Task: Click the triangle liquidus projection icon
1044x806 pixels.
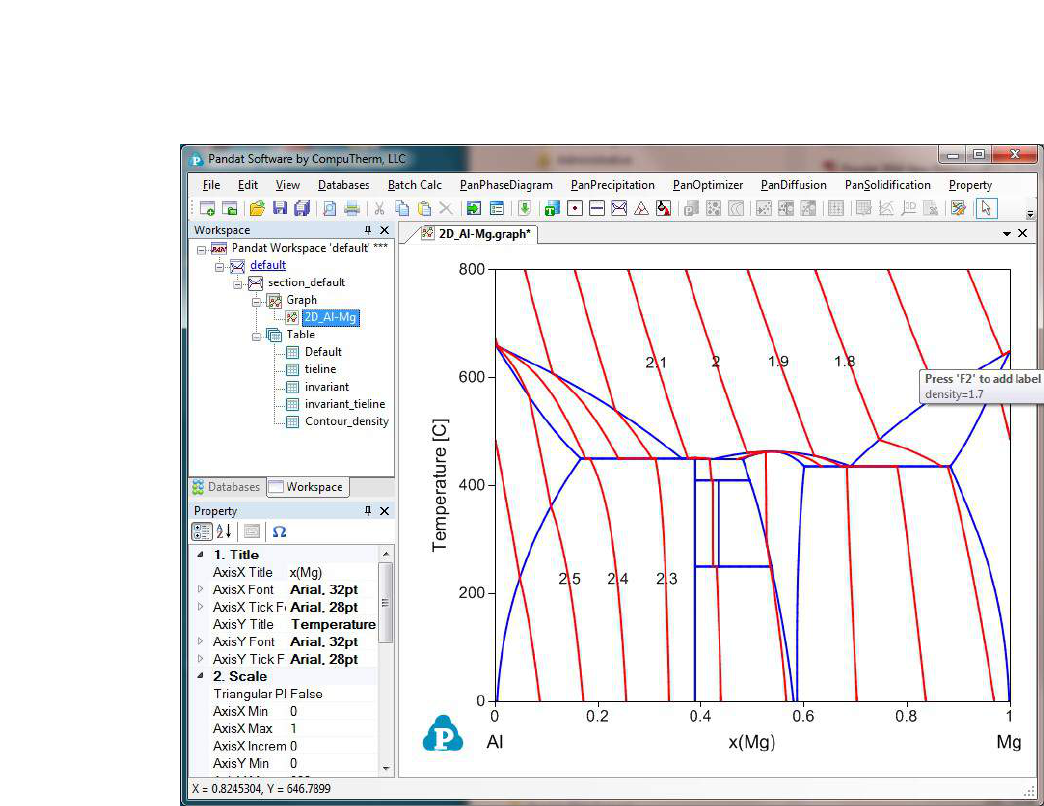Action: coord(641,208)
